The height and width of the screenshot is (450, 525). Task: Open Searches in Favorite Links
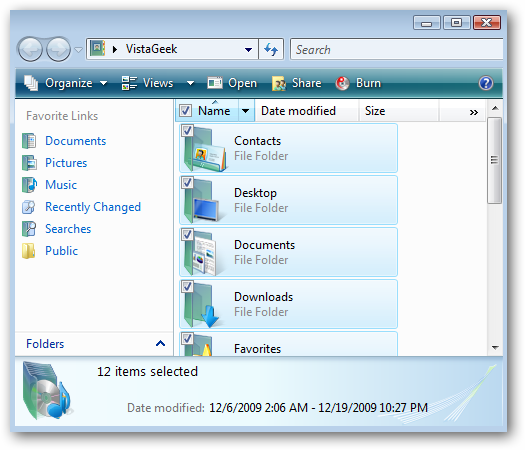68,229
